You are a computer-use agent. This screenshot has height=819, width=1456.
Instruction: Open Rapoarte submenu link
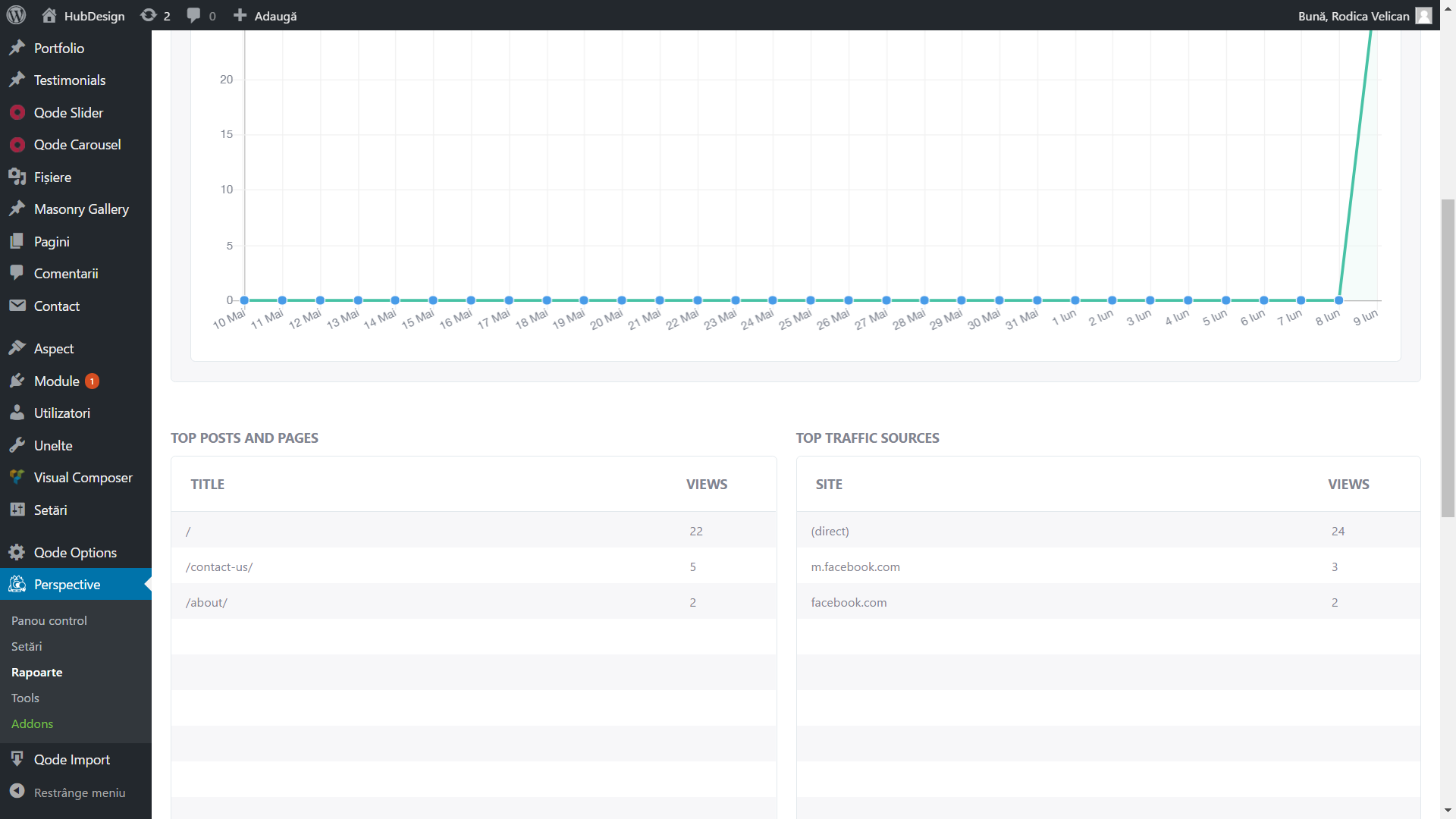point(37,672)
